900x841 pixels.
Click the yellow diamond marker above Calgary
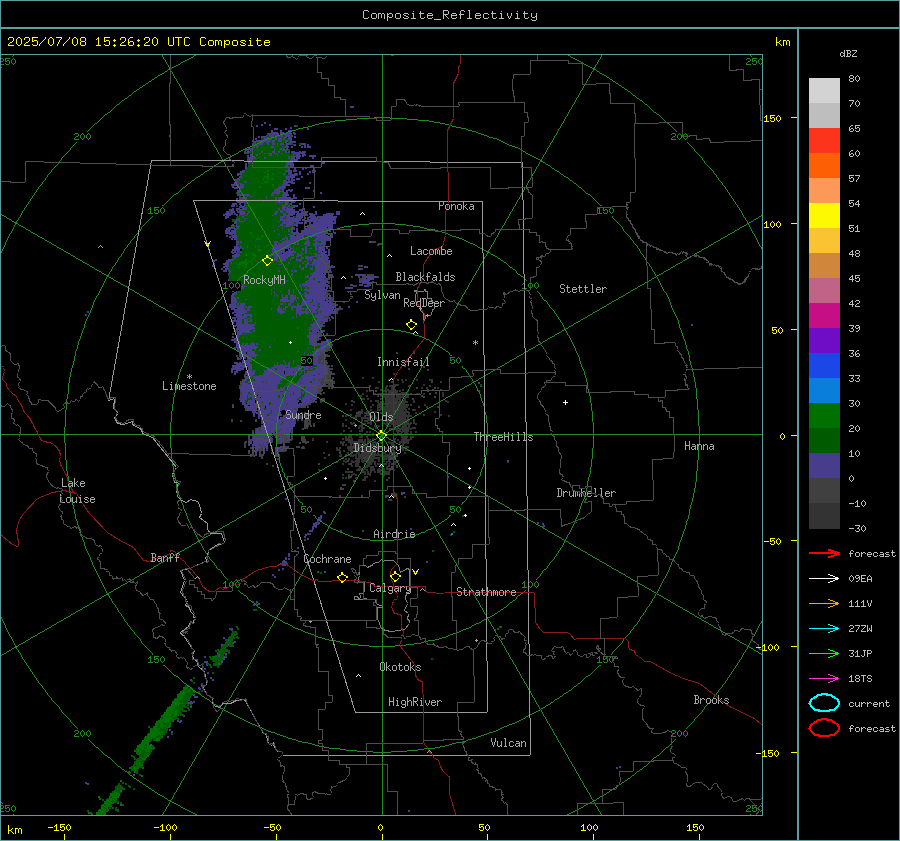[395, 576]
